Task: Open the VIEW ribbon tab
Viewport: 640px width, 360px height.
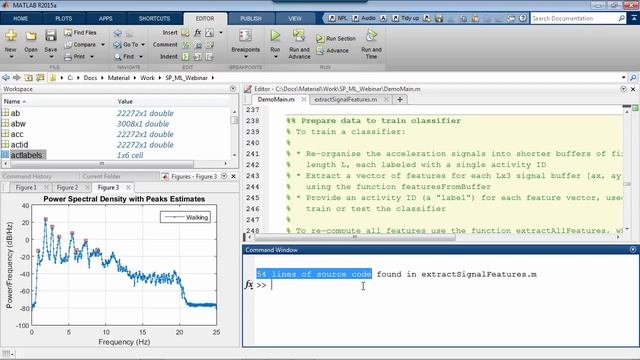Action: coord(295,19)
